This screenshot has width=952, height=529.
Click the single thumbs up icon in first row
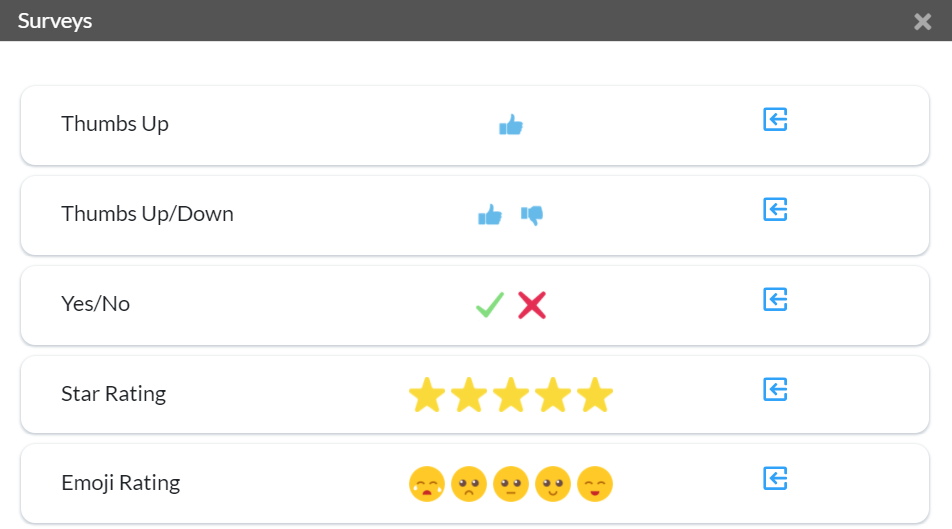pos(511,125)
